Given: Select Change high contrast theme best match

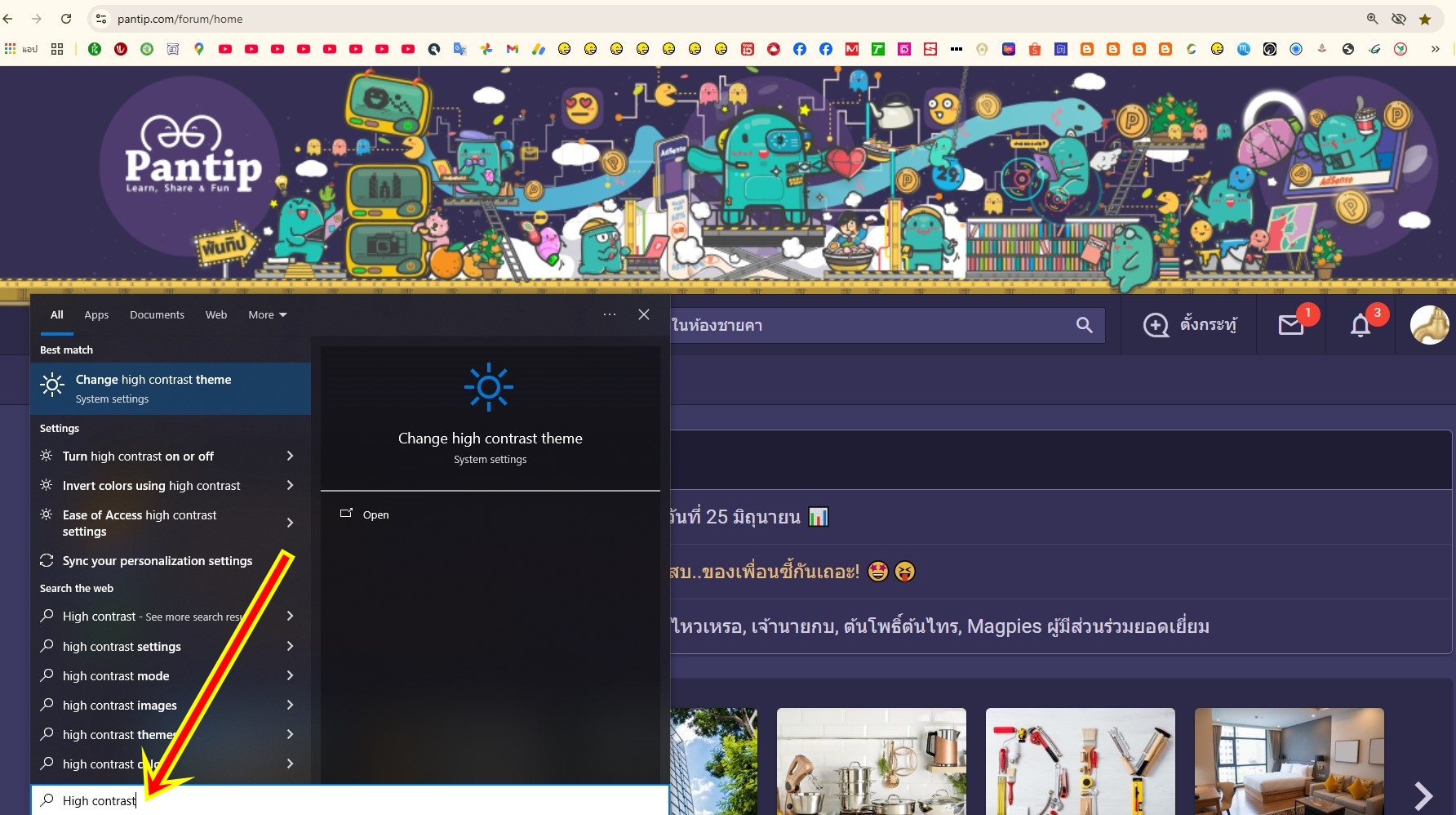Looking at the screenshot, I should pos(171,389).
